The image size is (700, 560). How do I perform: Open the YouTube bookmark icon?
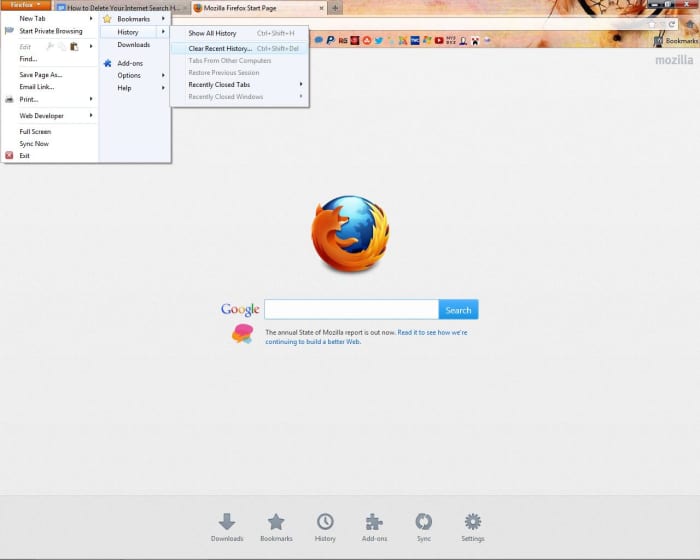click(x=439, y=41)
